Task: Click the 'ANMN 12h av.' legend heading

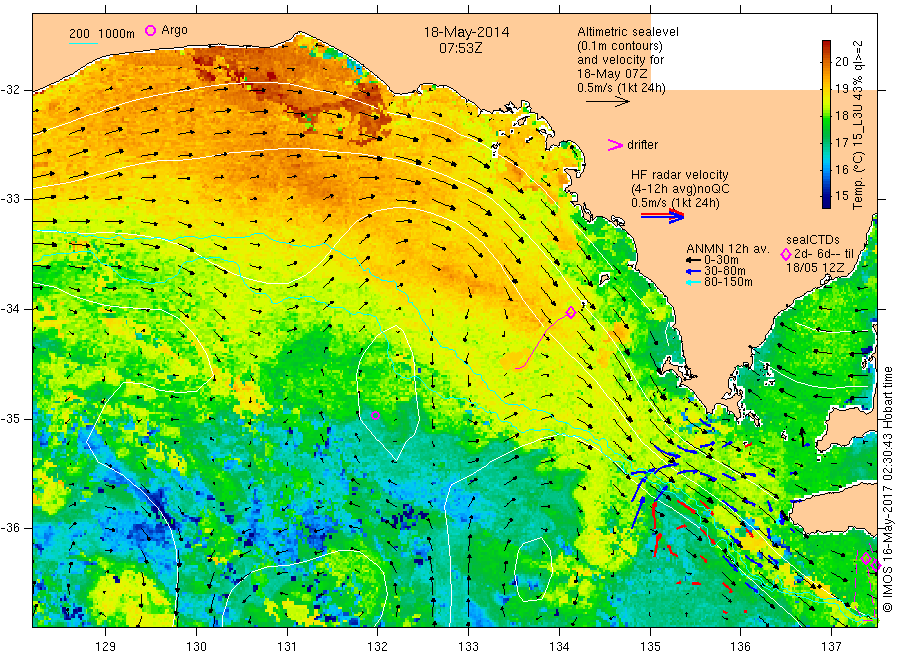Action: [x=728, y=249]
